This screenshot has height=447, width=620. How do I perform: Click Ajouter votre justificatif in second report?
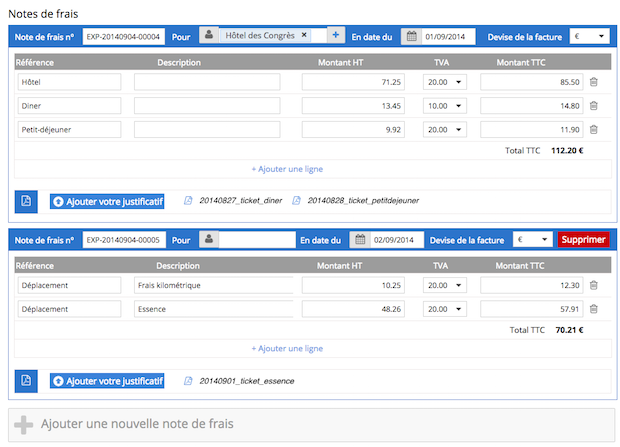pyautogui.click(x=106, y=381)
